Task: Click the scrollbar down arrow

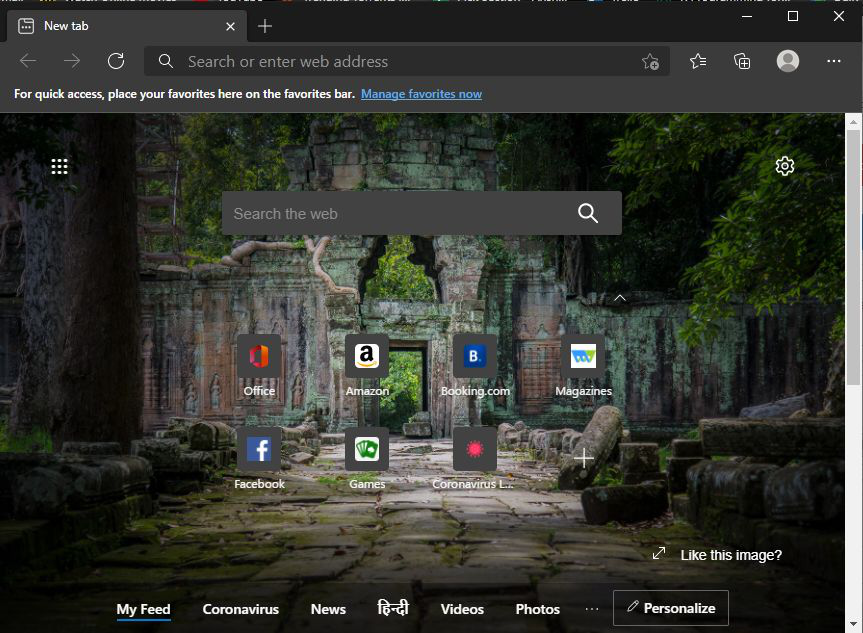Action: [853, 624]
